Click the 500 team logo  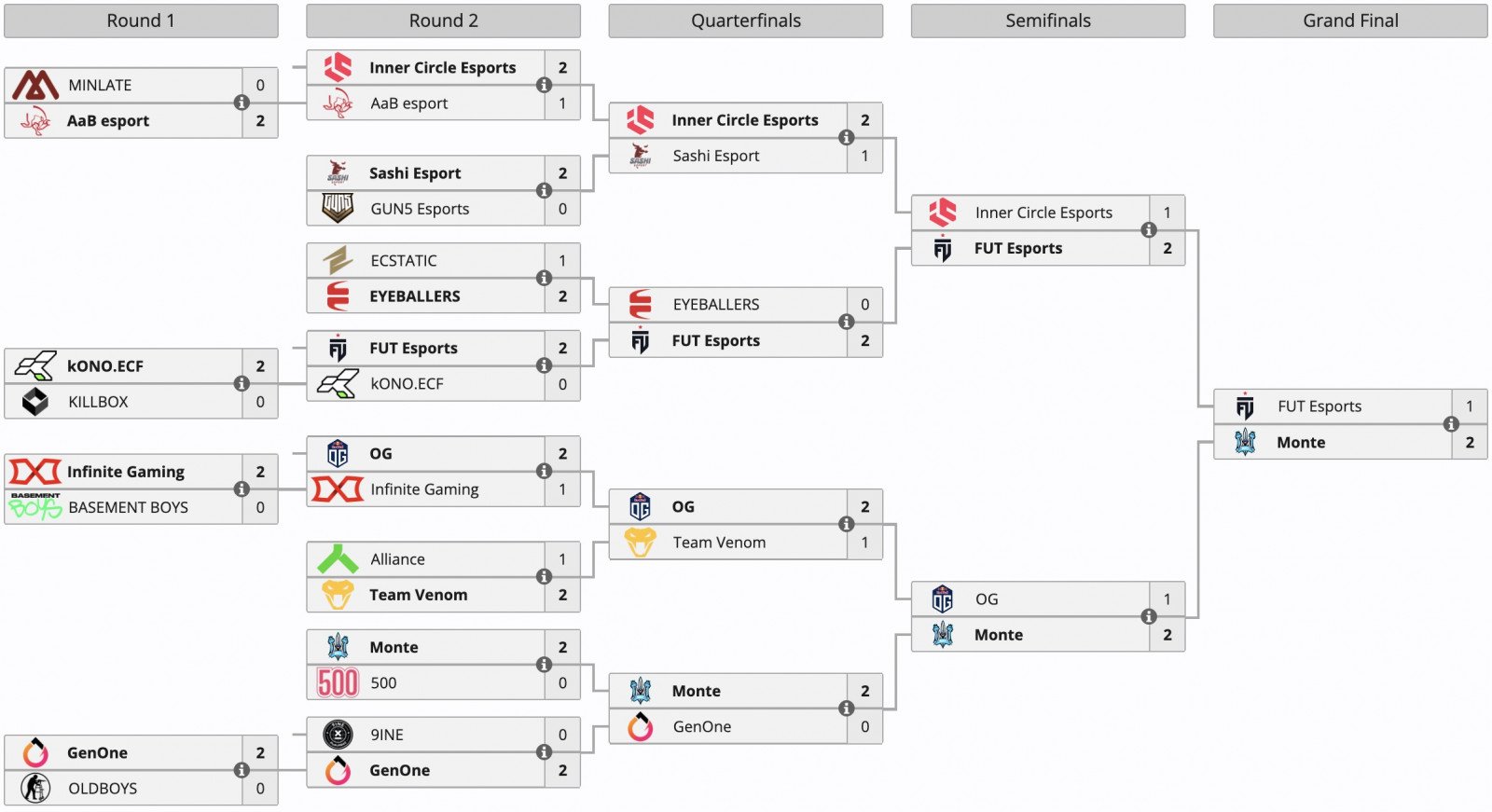(x=338, y=682)
